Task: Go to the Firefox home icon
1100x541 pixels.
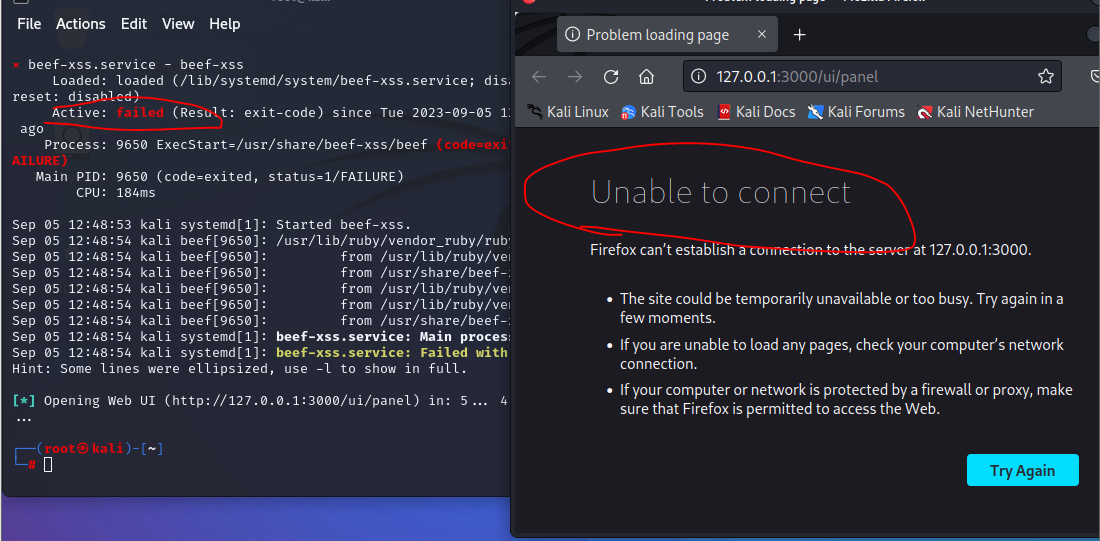Action: click(x=647, y=76)
